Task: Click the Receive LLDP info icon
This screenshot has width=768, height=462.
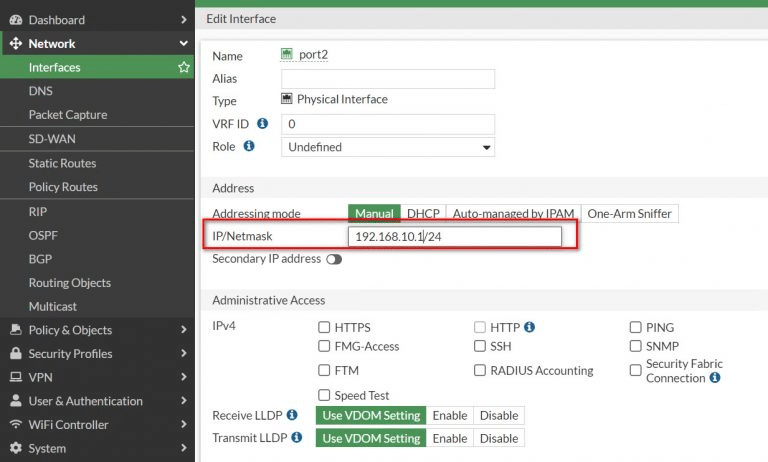Action: [x=292, y=415]
